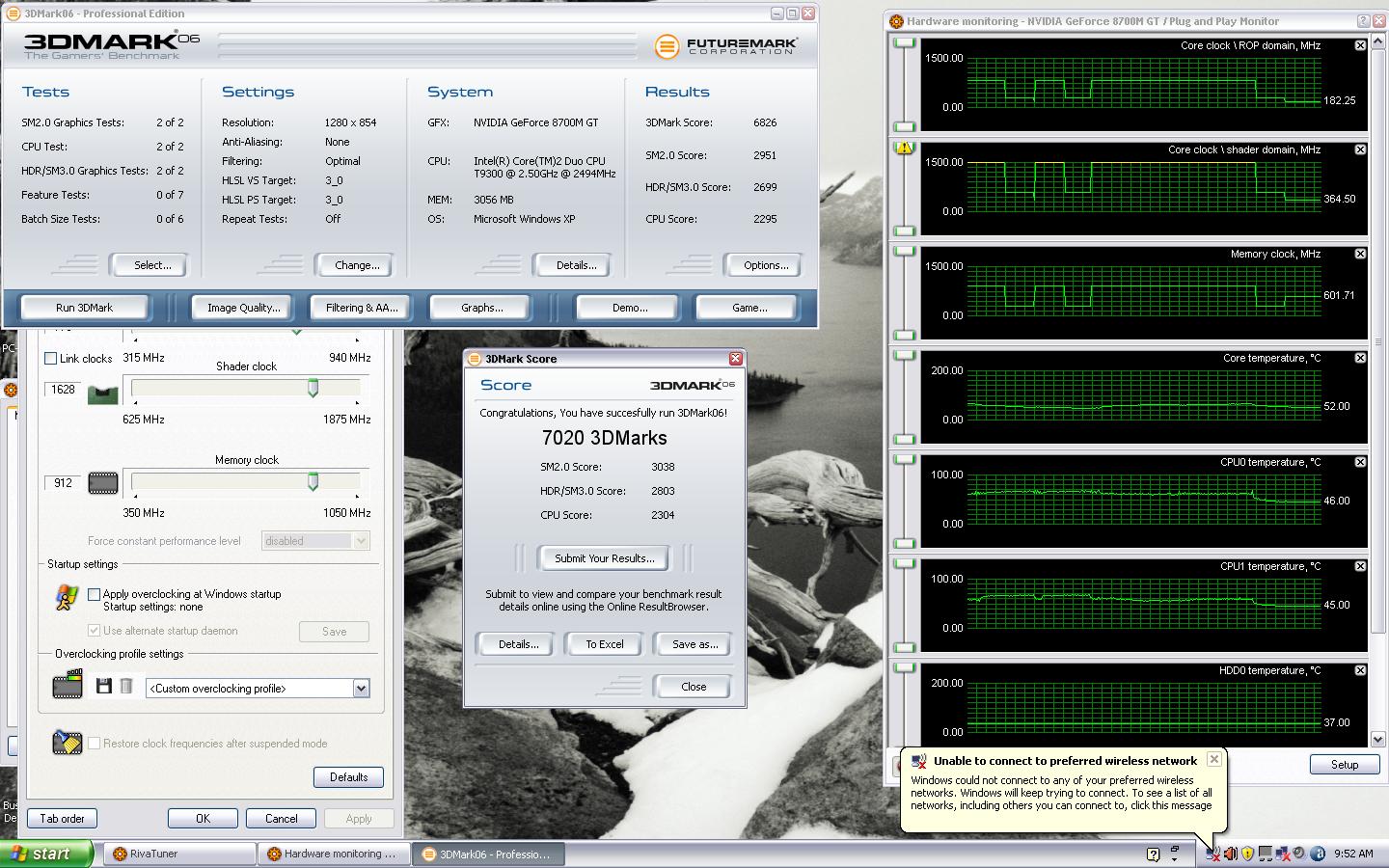
Task: Click Run 3DMark button
Action: coord(84,308)
